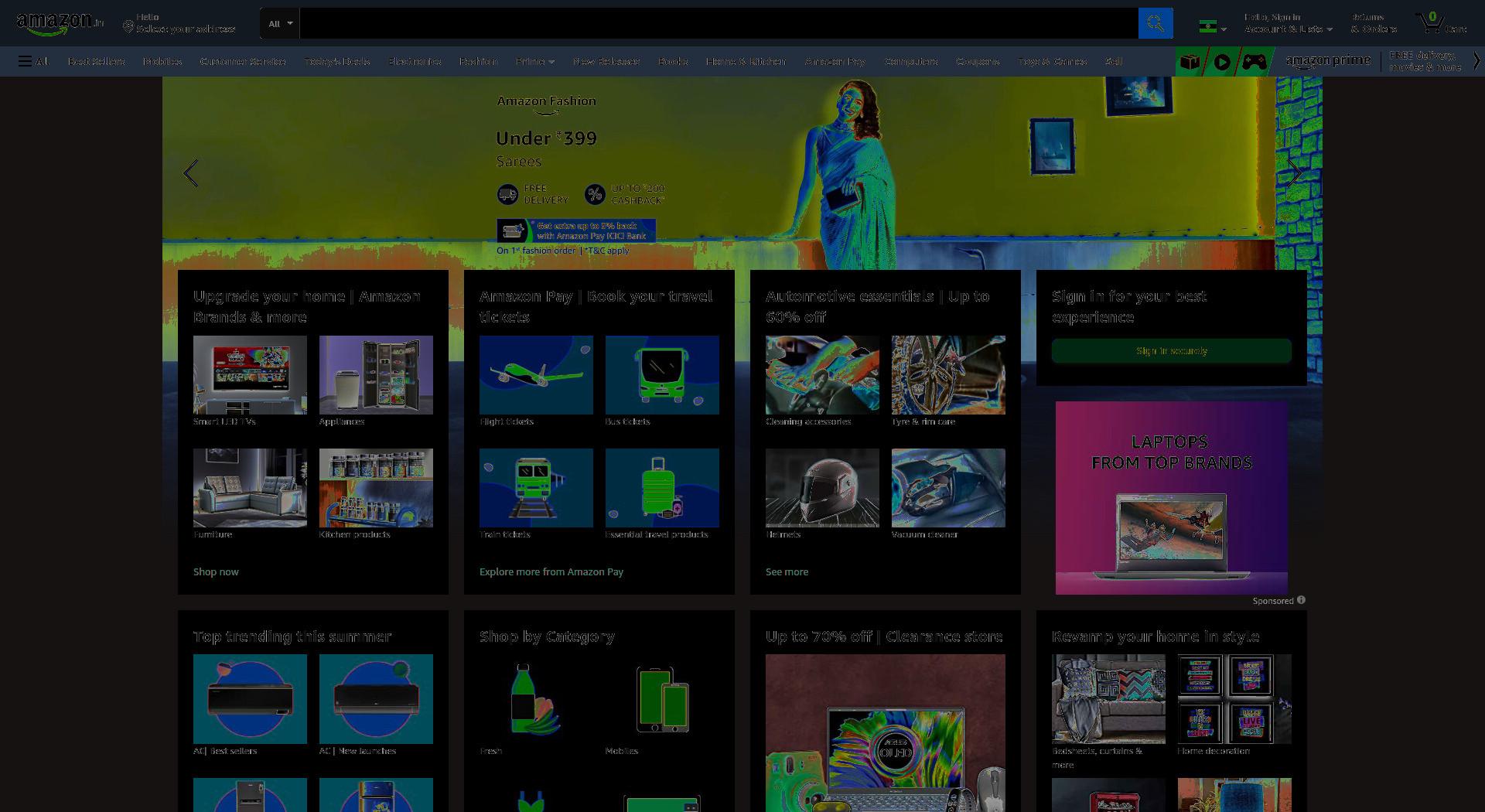Viewport: 1485px width, 812px height.
Task: Click the Prime delivery box icon
Action: pyautogui.click(x=1190, y=62)
